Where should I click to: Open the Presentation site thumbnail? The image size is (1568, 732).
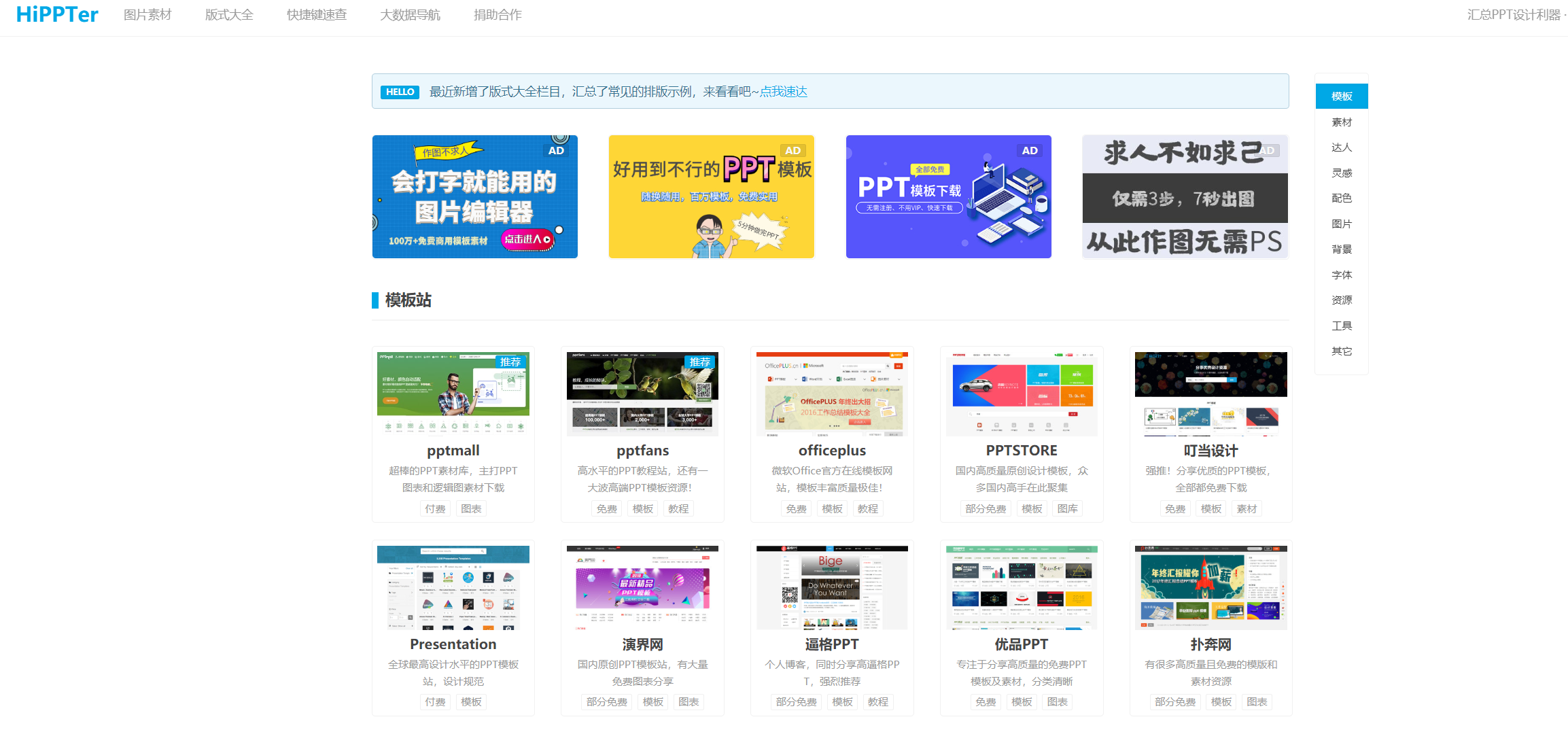[x=453, y=587]
